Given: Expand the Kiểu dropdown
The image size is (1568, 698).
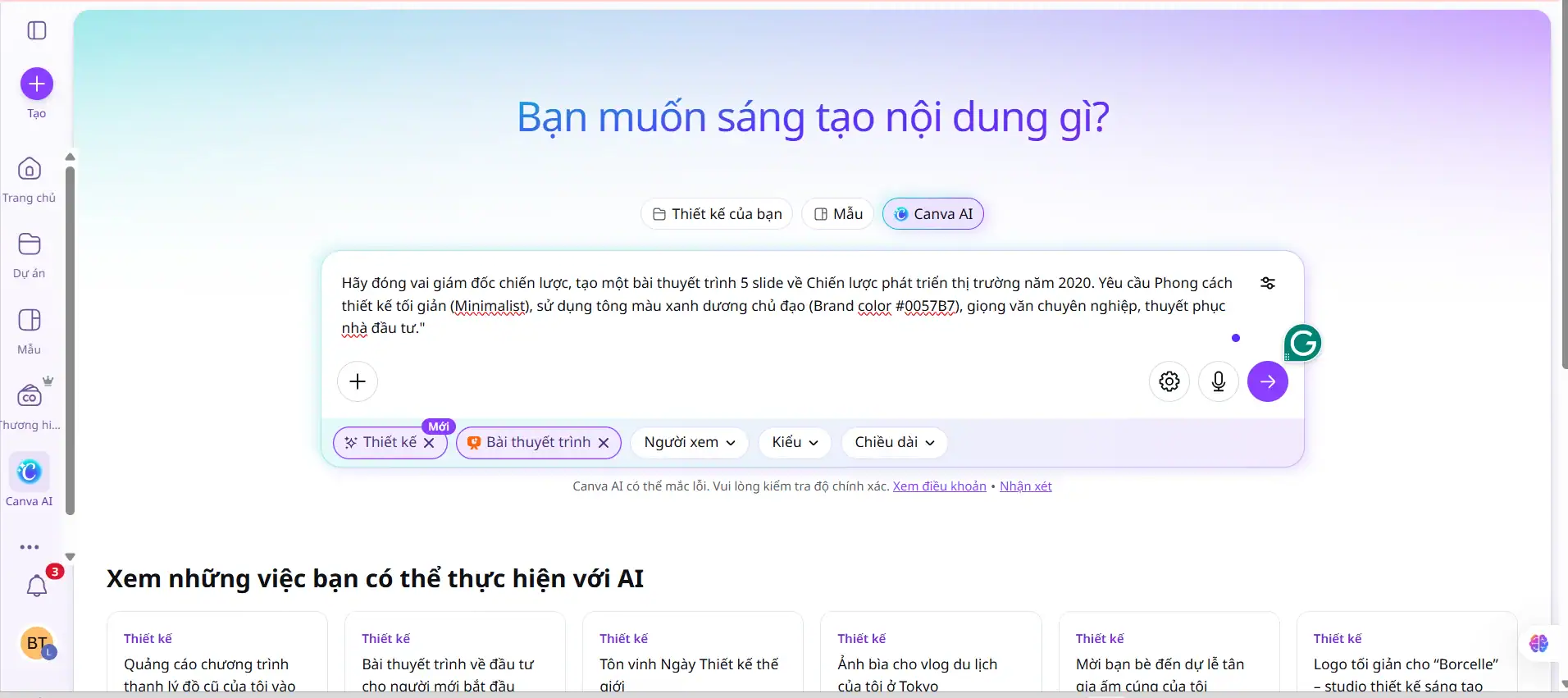Looking at the screenshot, I should pos(795,443).
